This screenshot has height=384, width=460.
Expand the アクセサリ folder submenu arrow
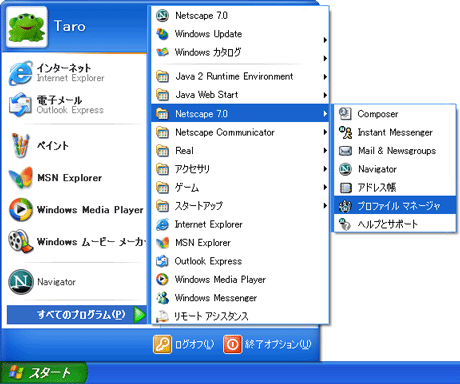tap(325, 169)
